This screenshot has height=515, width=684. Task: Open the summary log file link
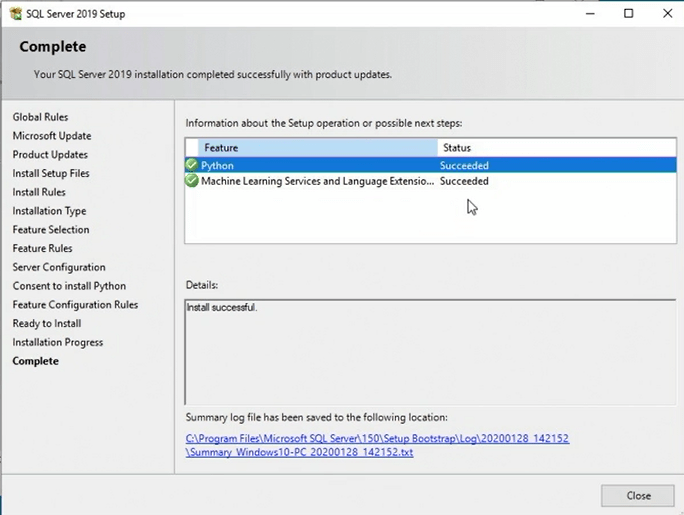coord(377,445)
